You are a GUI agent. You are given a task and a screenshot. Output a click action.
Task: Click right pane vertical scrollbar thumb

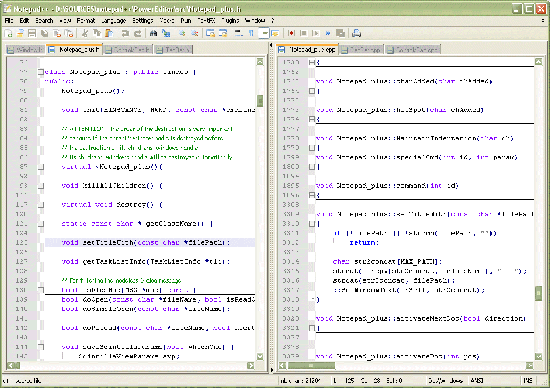tap(538, 294)
